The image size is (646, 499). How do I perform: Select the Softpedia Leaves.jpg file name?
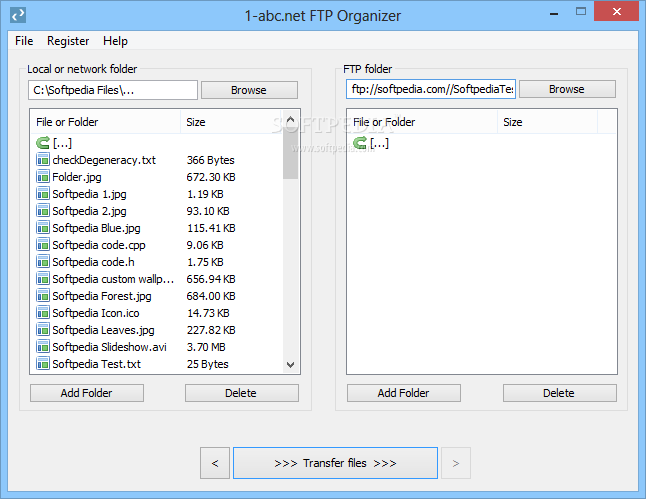coord(103,330)
